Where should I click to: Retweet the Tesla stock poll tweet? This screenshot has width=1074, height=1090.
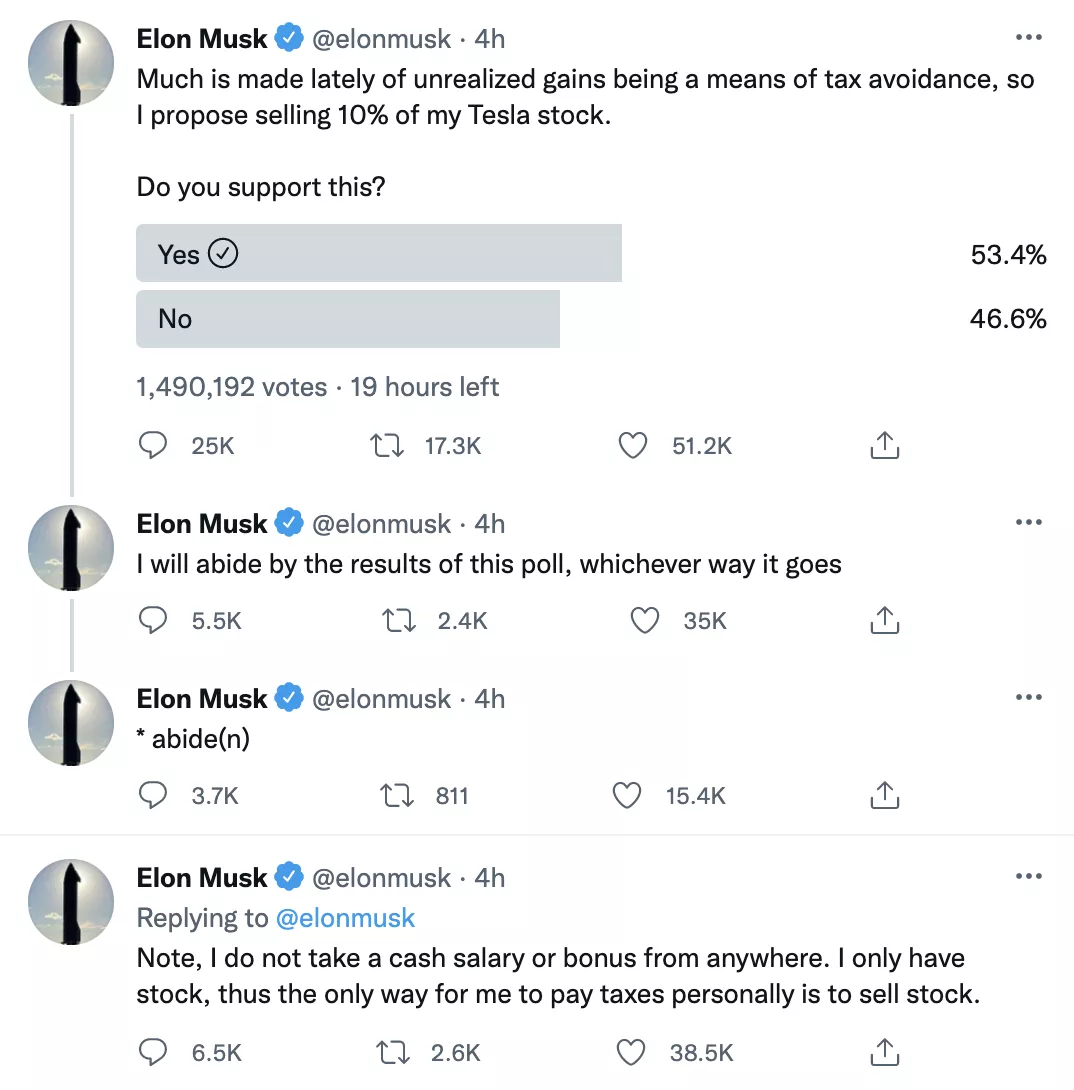[x=387, y=445]
